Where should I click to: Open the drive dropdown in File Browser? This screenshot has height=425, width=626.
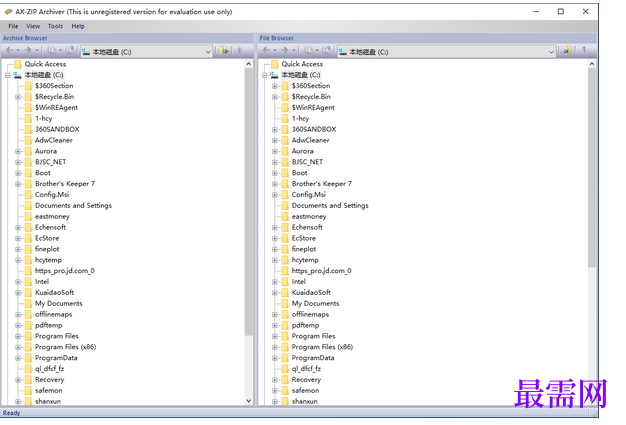click(x=551, y=51)
